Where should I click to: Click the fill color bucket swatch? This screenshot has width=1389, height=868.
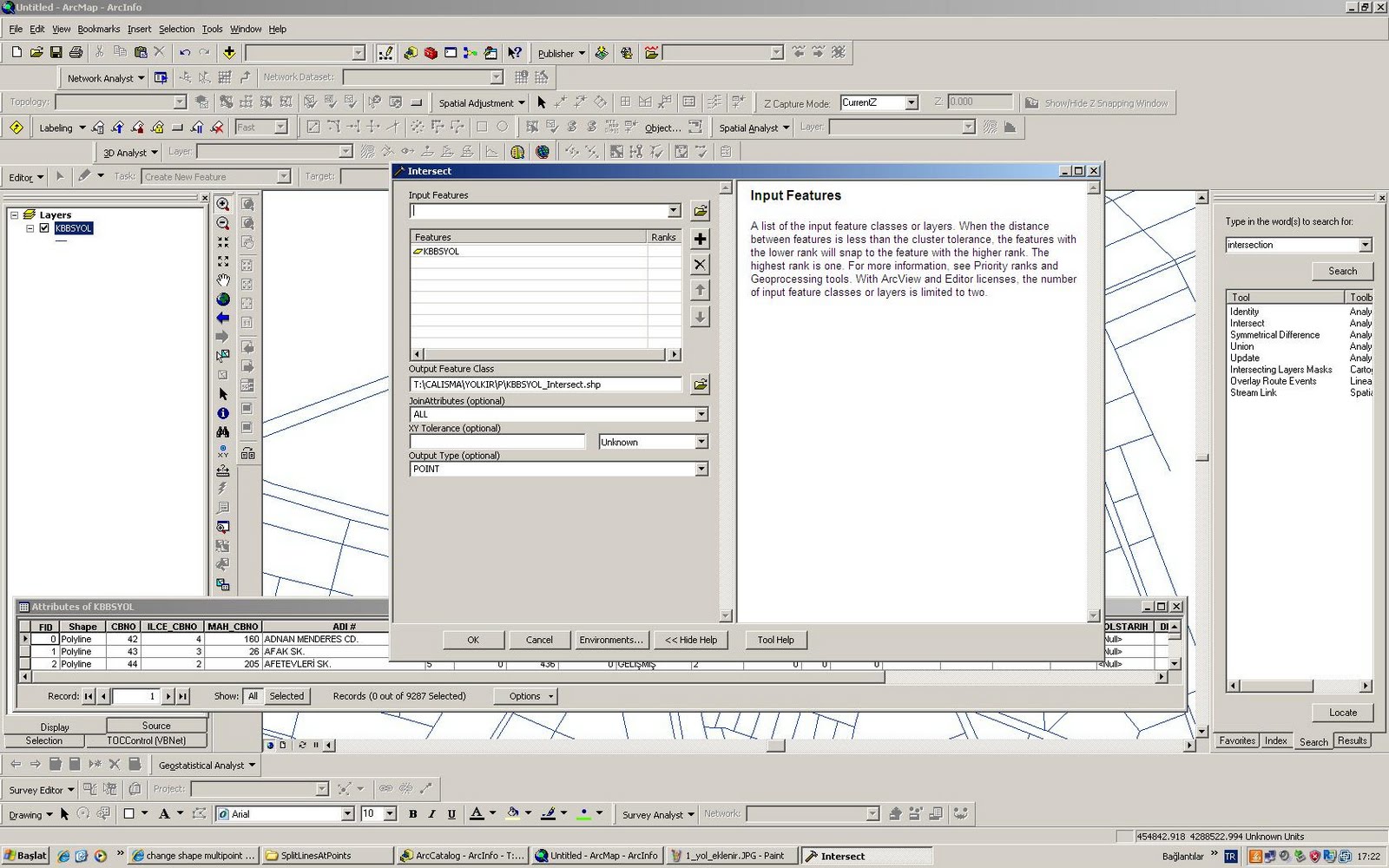coord(513,814)
